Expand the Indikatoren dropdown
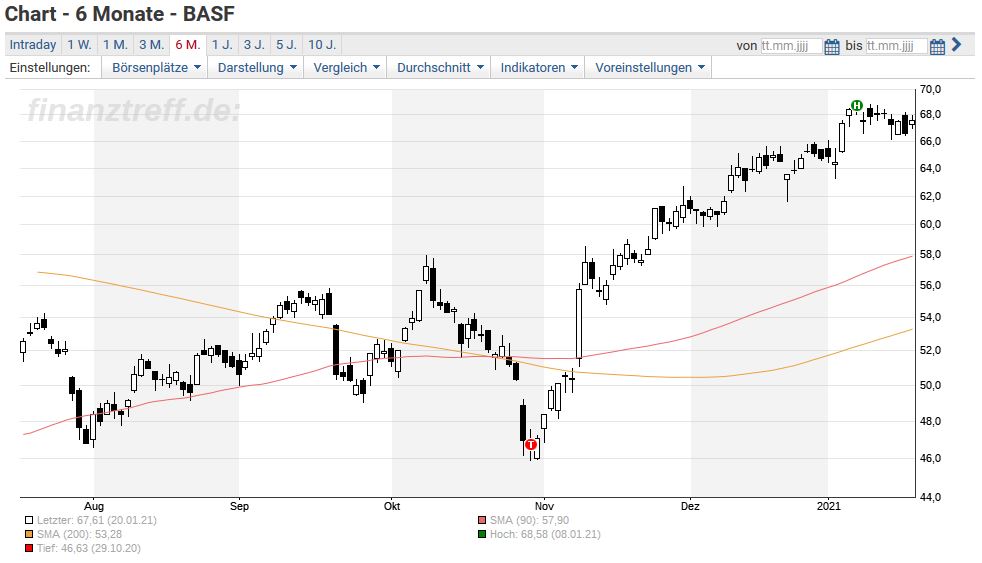The image size is (982, 563). [539, 68]
